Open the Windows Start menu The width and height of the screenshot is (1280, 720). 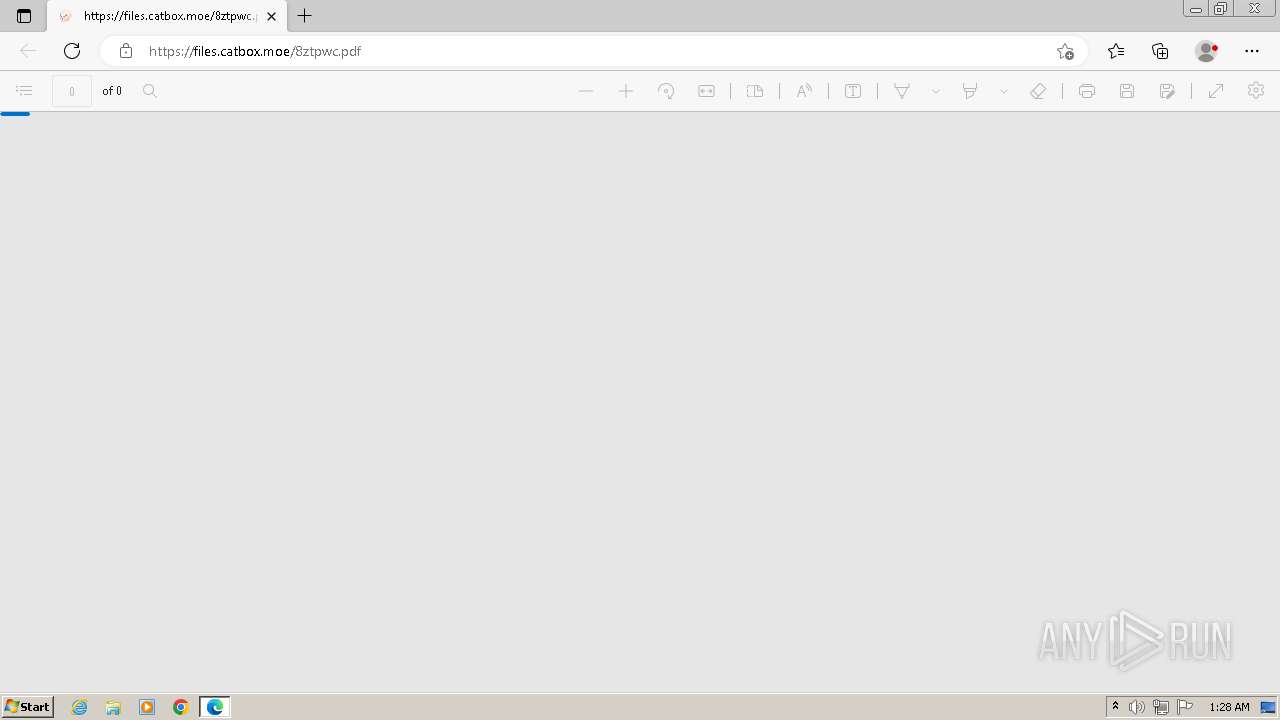pos(28,707)
